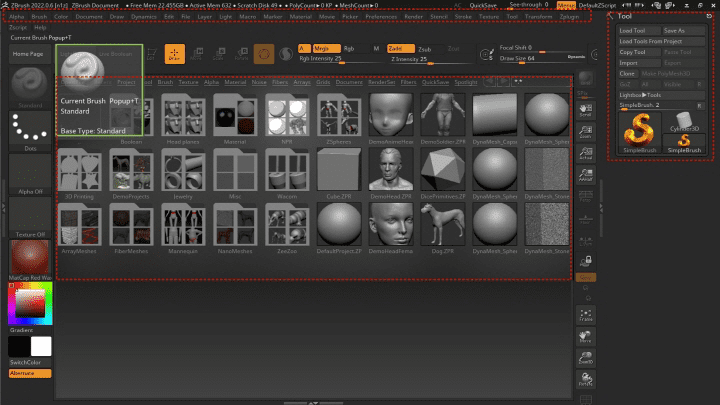Switch to Lightbox Spotlight tab
Image resolution: width=720 pixels, height=405 pixels.
pyautogui.click(x=466, y=82)
